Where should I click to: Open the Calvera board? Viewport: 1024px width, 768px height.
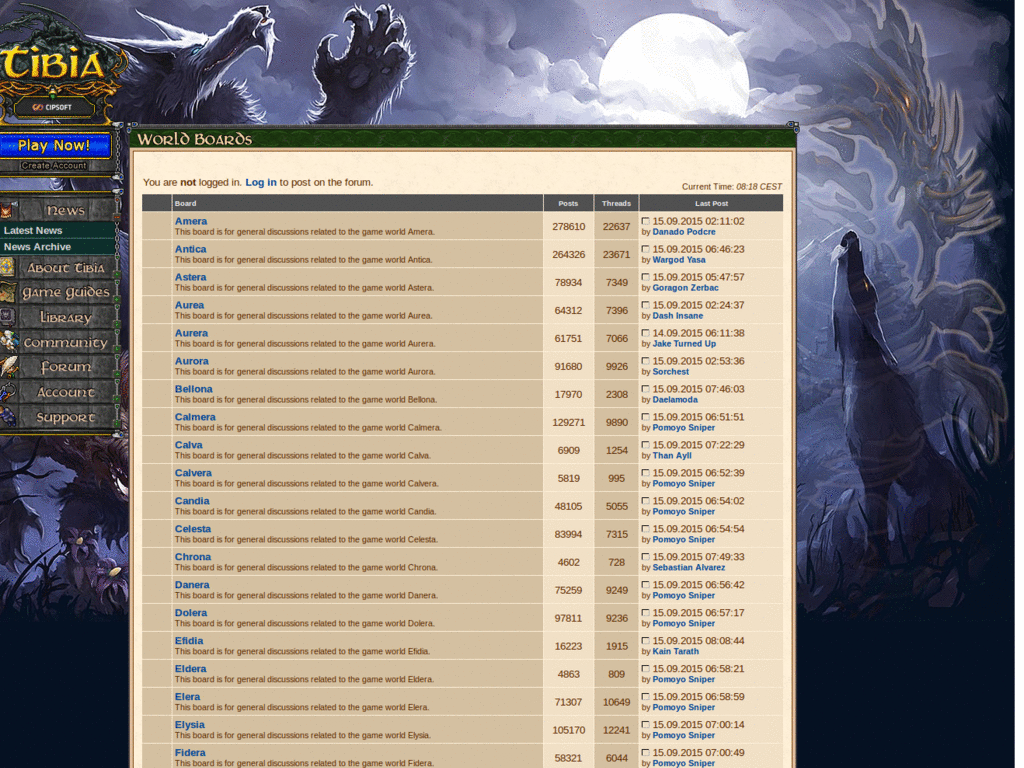coord(193,473)
